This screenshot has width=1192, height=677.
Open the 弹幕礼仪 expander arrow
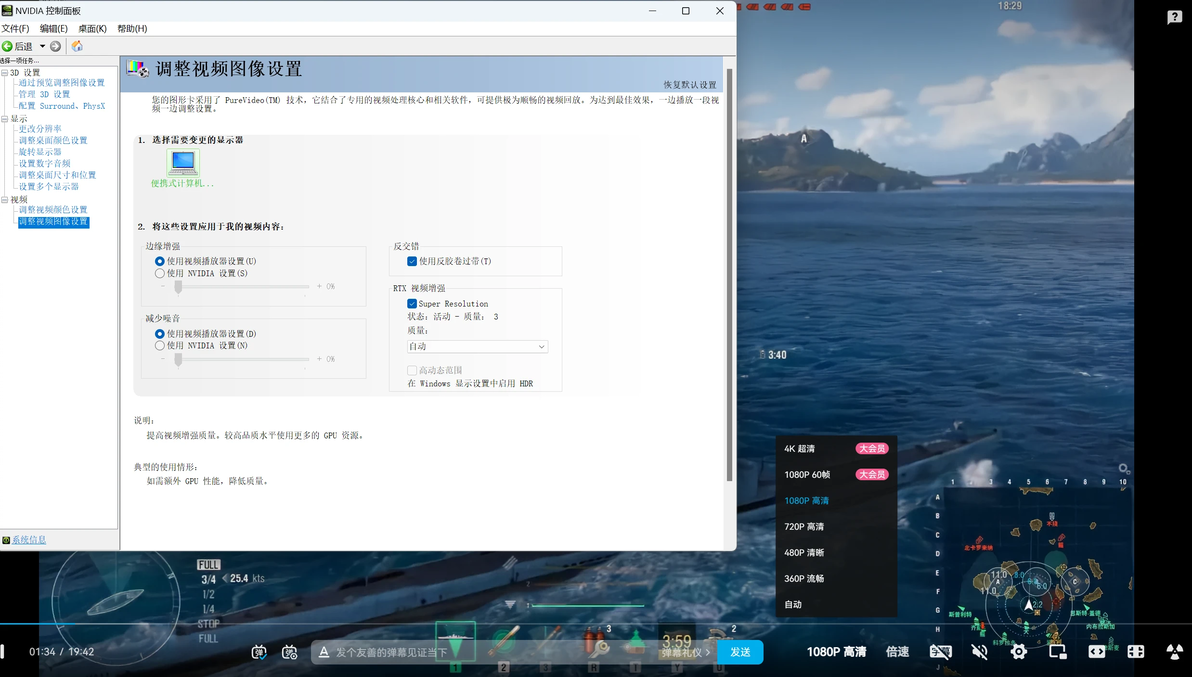coord(709,653)
